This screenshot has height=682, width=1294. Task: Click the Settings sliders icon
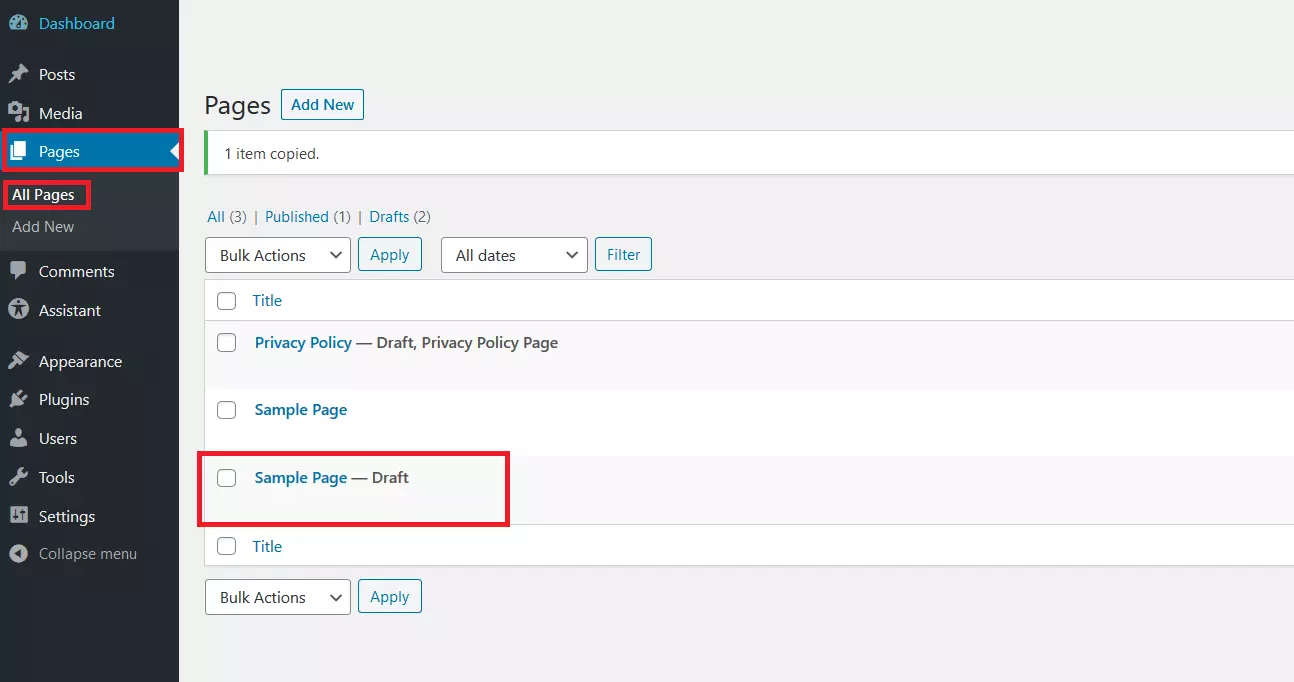click(18, 516)
